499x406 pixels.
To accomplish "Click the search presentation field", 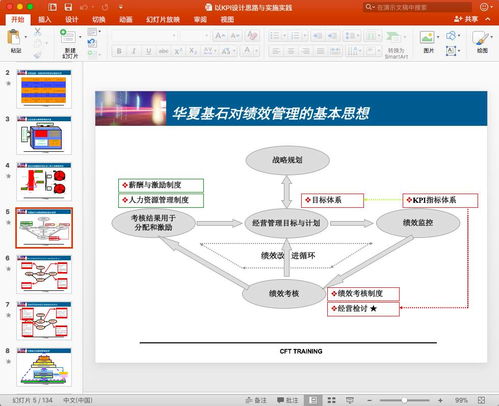I will click(x=417, y=7).
